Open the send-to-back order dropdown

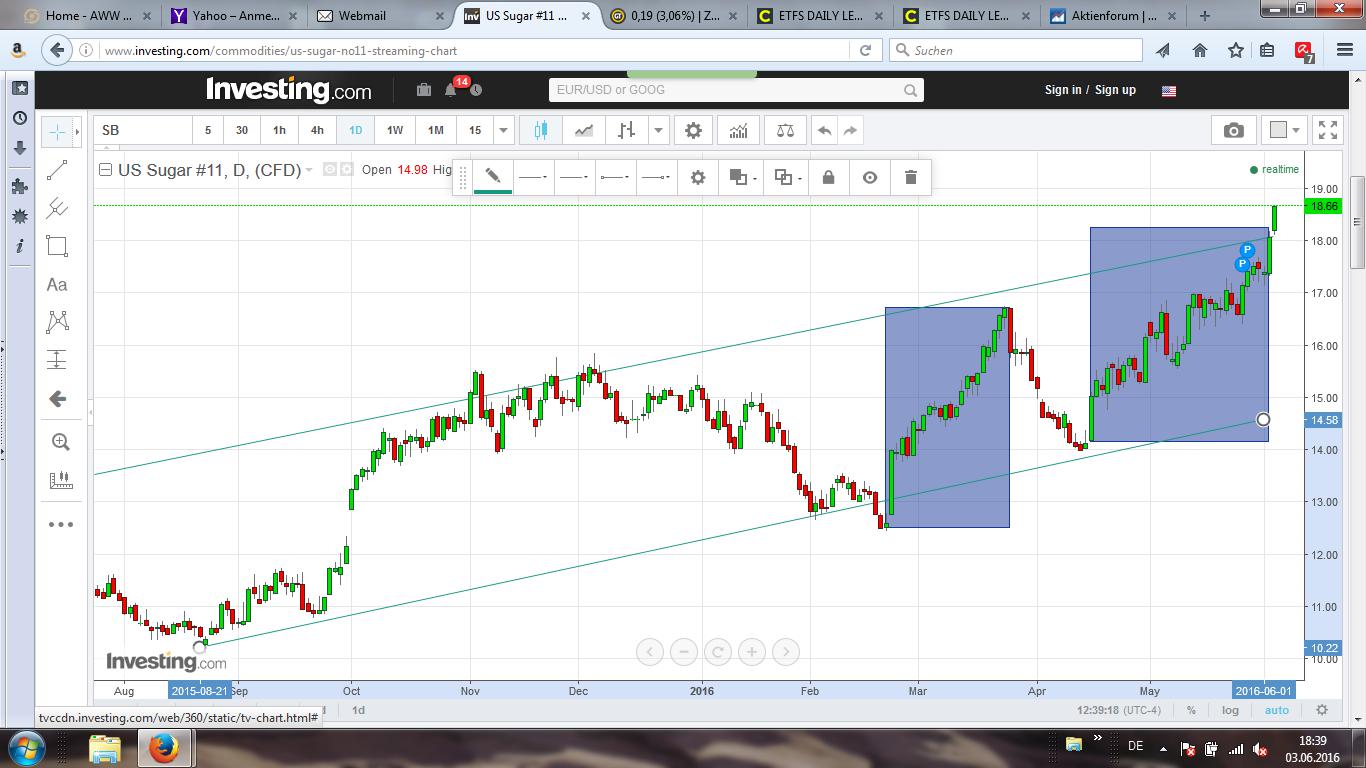click(x=787, y=177)
